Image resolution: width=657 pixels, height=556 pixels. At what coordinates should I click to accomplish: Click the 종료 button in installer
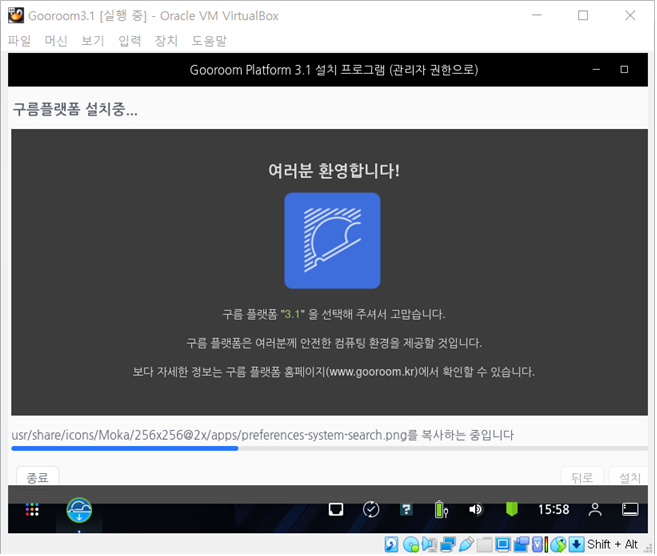tap(37, 478)
